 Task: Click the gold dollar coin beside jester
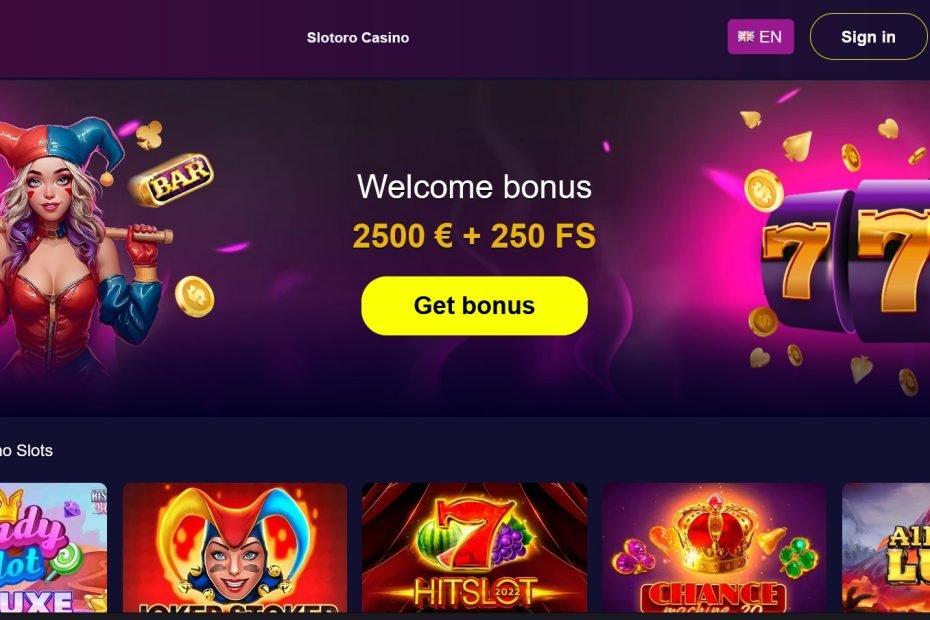click(195, 296)
